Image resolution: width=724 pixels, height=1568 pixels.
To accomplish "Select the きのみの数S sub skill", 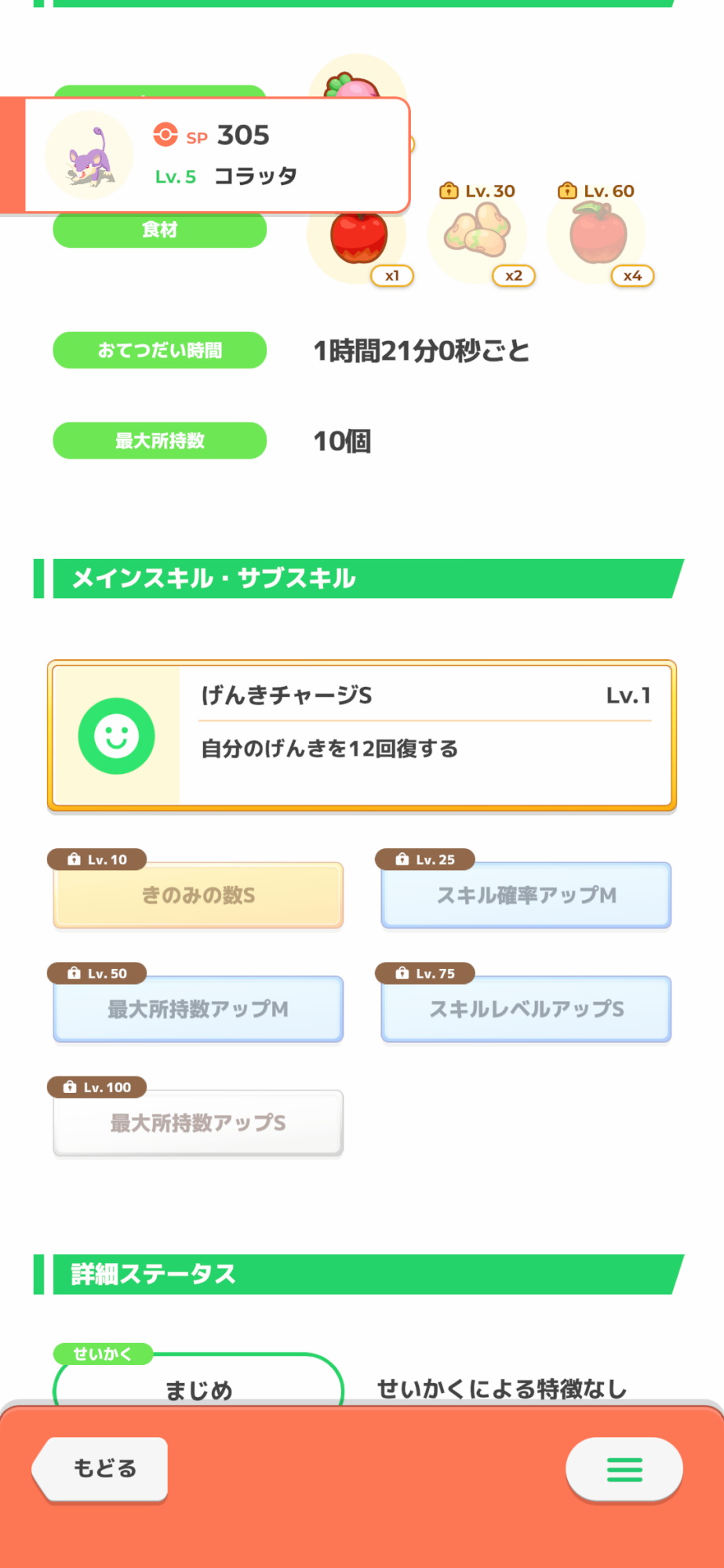I will click(198, 895).
